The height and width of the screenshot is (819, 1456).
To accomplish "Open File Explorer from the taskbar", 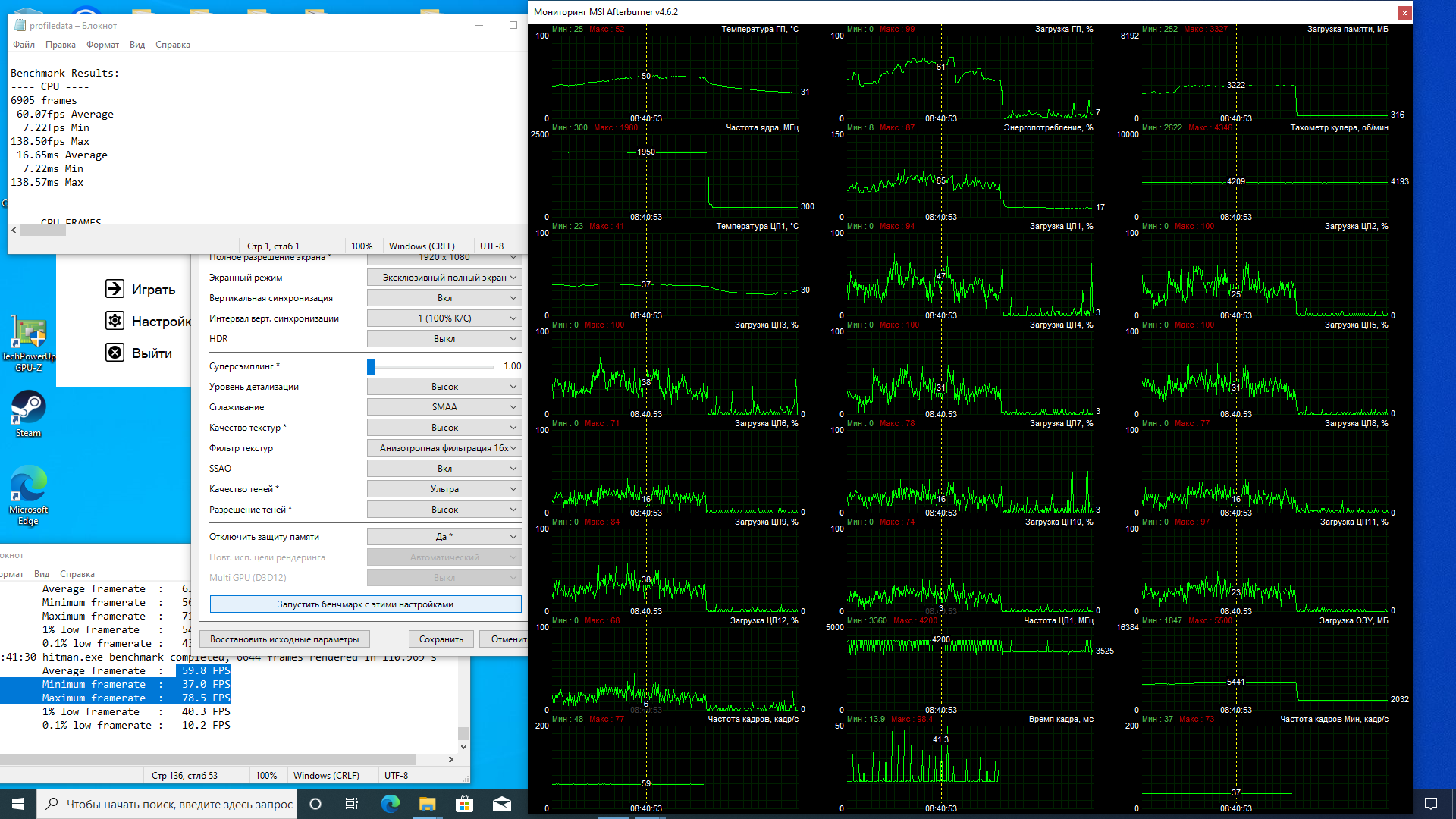I will [427, 804].
